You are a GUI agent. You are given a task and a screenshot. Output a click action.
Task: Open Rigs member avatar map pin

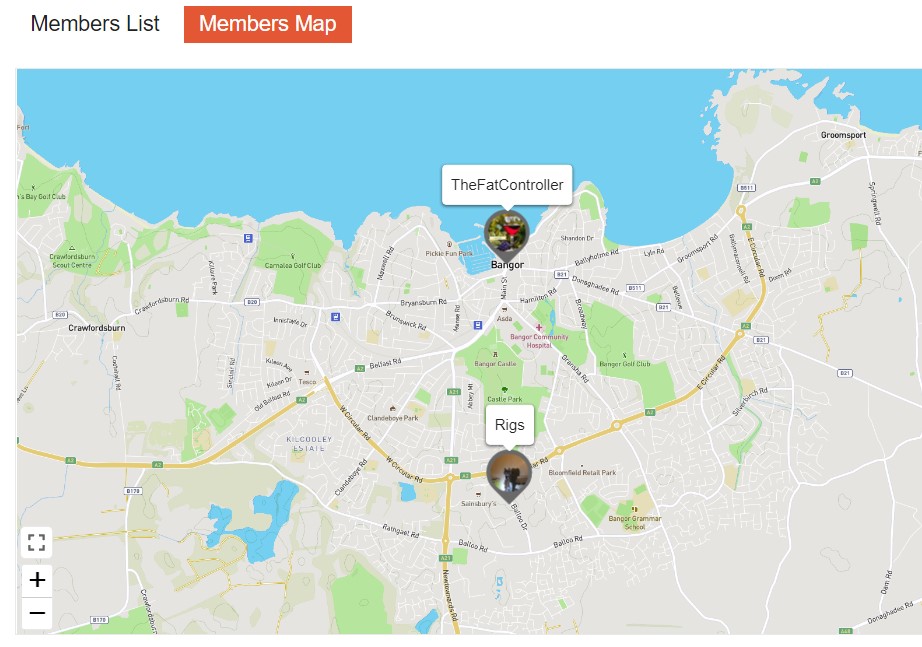pyautogui.click(x=509, y=474)
